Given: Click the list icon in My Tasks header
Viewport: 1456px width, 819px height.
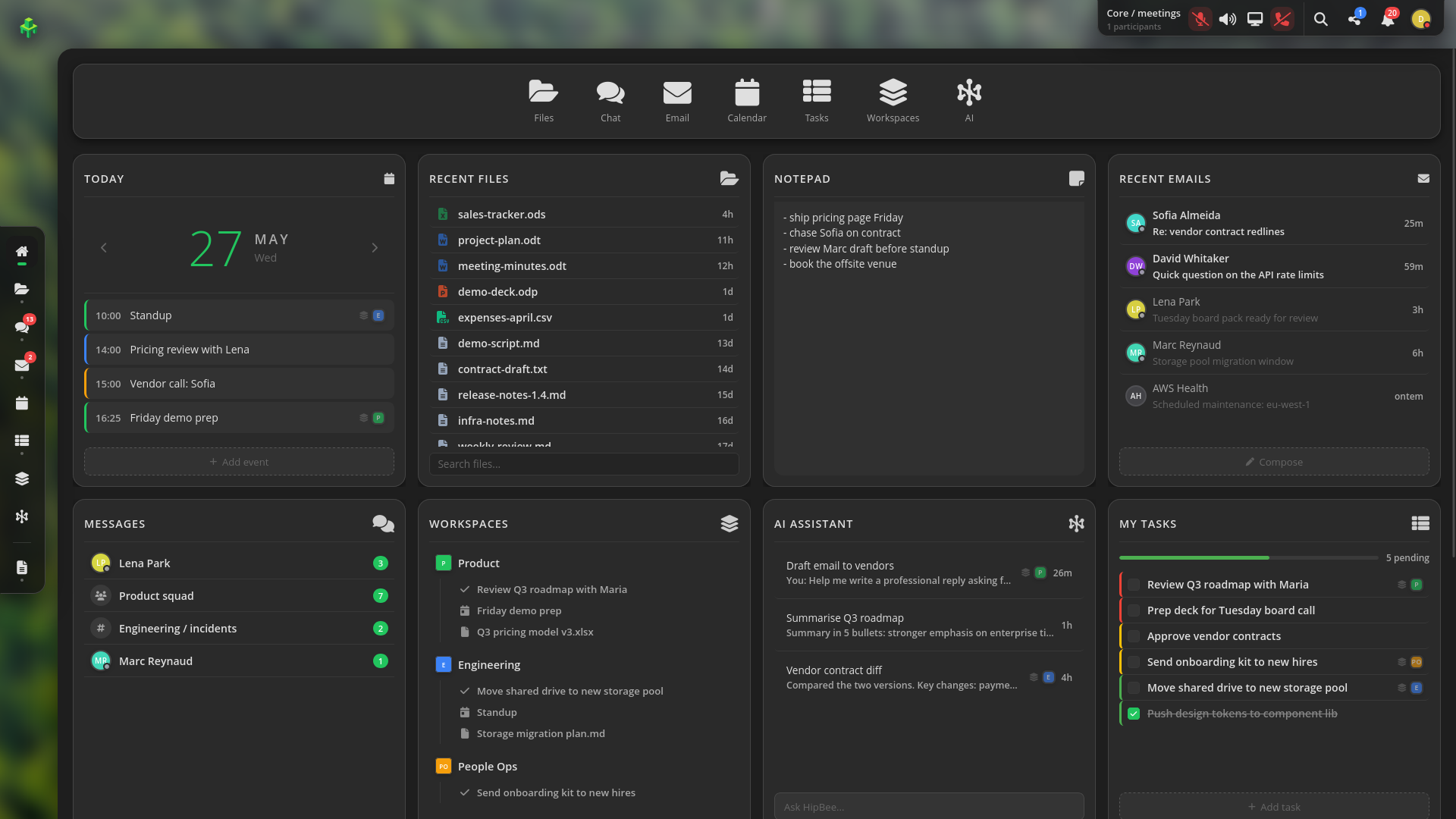Looking at the screenshot, I should [x=1420, y=523].
